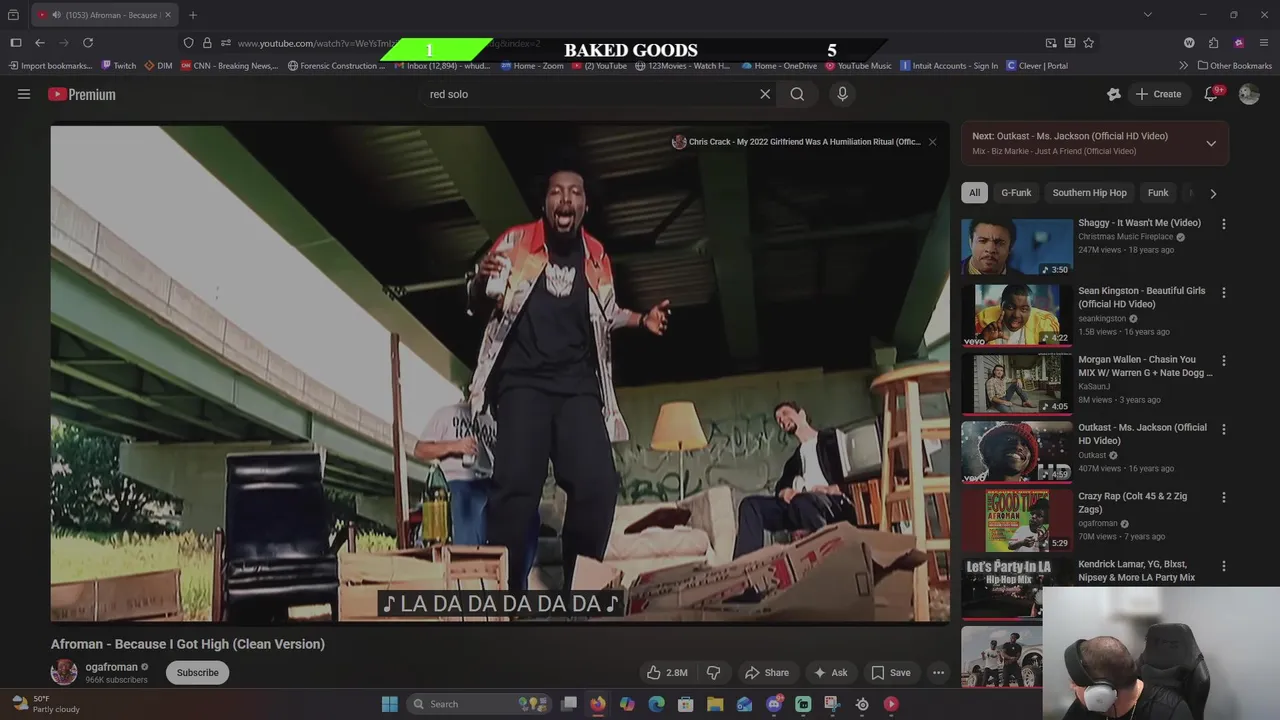Start voice search with microphone
The width and height of the screenshot is (1280, 720).
tap(842, 94)
